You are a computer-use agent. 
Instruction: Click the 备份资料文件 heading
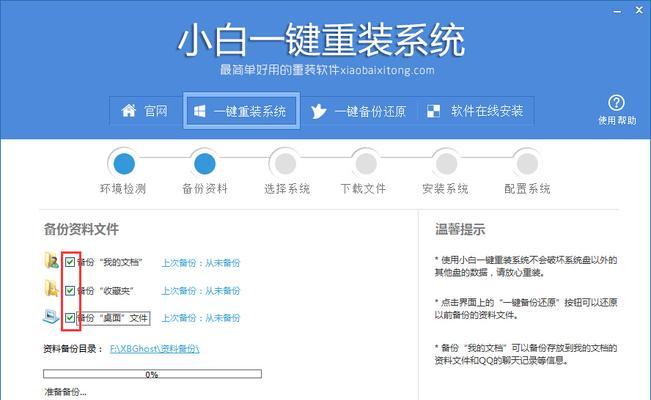81,229
